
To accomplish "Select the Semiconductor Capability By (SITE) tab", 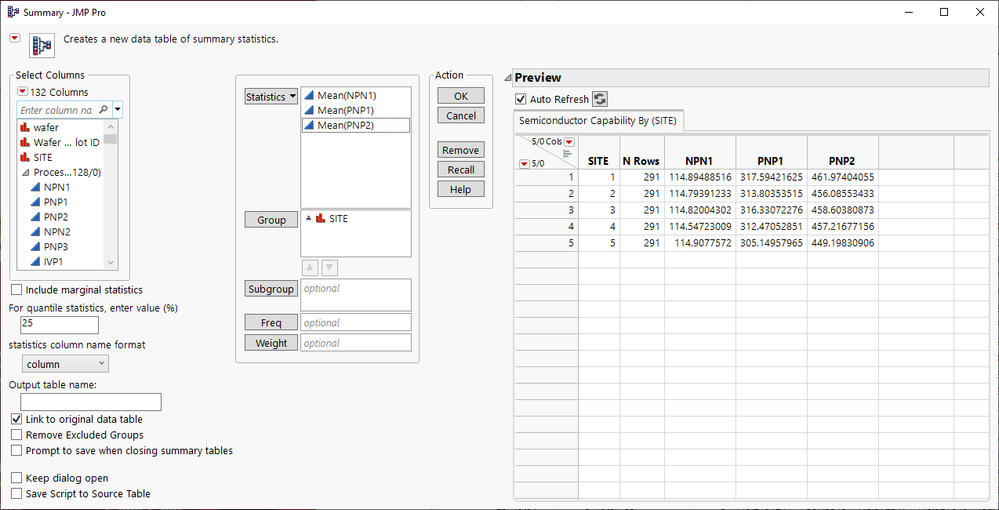I will (598, 120).
